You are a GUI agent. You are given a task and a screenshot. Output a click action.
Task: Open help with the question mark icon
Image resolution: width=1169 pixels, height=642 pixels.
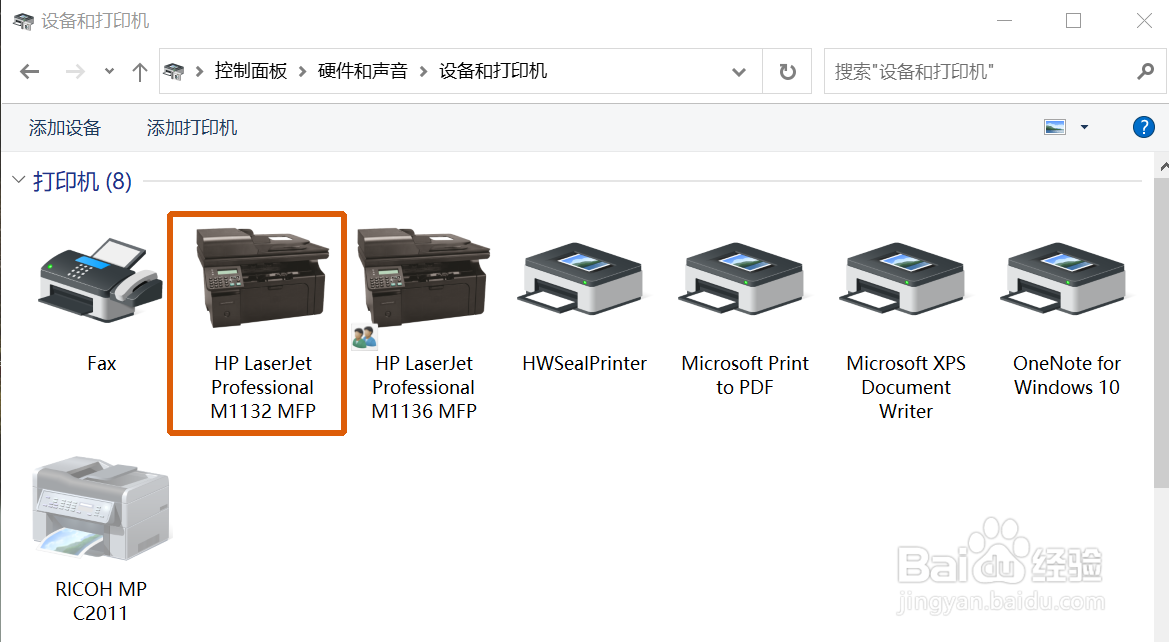[1144, 128]
